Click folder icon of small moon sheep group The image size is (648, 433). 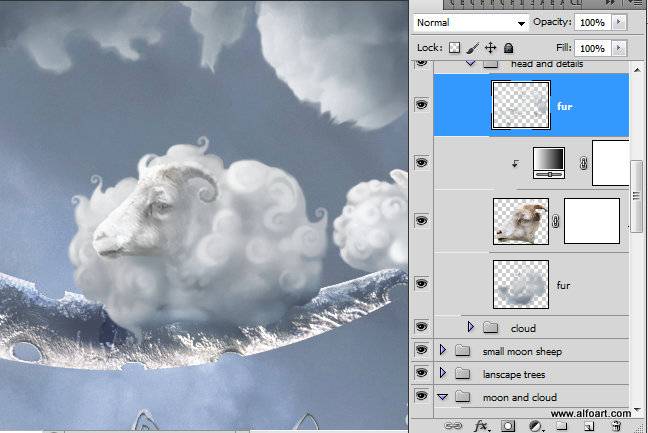pyautogui.click(x=462, y=351)
